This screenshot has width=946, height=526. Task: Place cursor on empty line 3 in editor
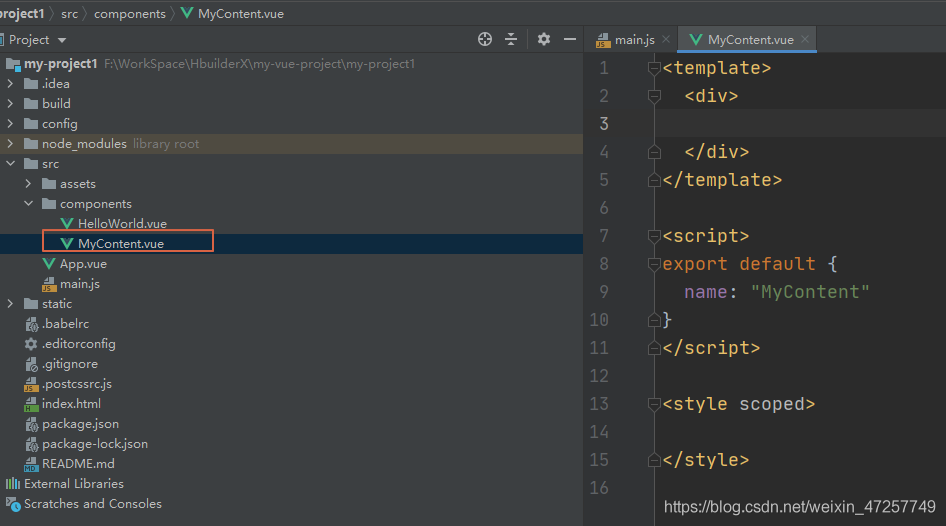coord(802,124)
